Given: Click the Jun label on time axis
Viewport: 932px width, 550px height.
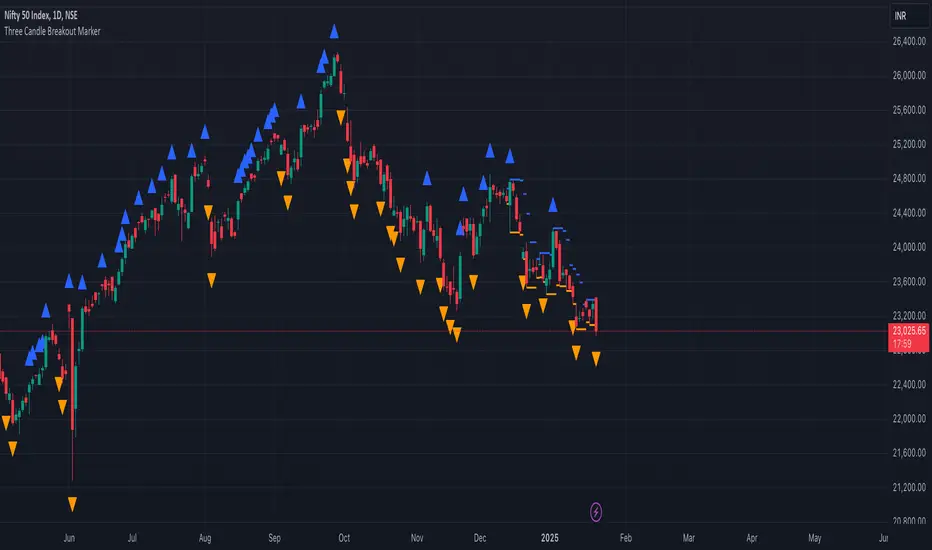Looking at the screenshot, I should (x=69, y=538).
